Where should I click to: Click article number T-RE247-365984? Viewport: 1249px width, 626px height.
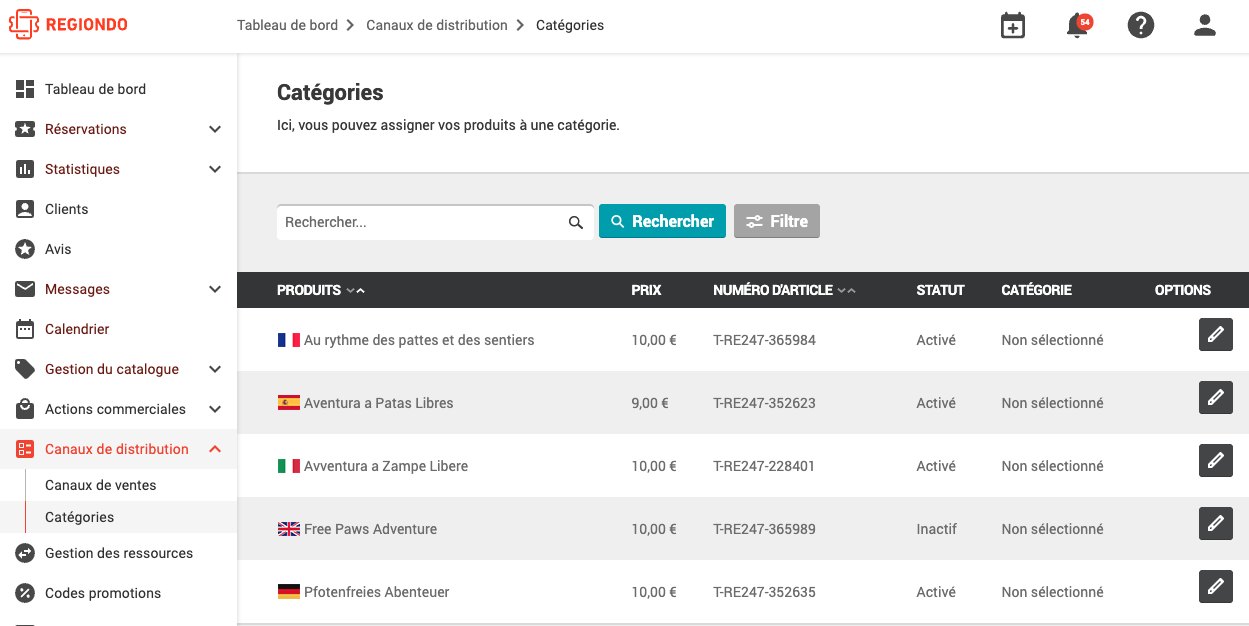pyautogui.click(x=764, y=340)
